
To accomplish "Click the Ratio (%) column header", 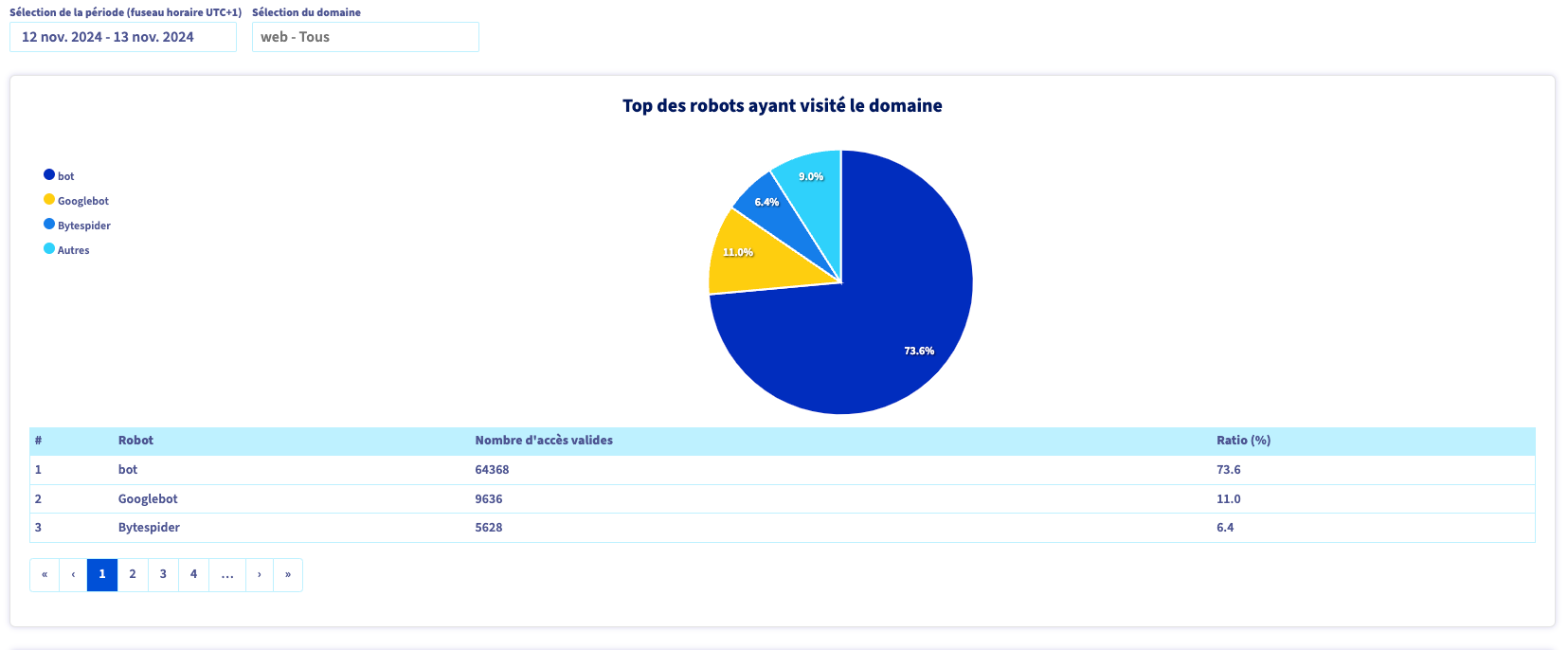I will click(1244, 441).
